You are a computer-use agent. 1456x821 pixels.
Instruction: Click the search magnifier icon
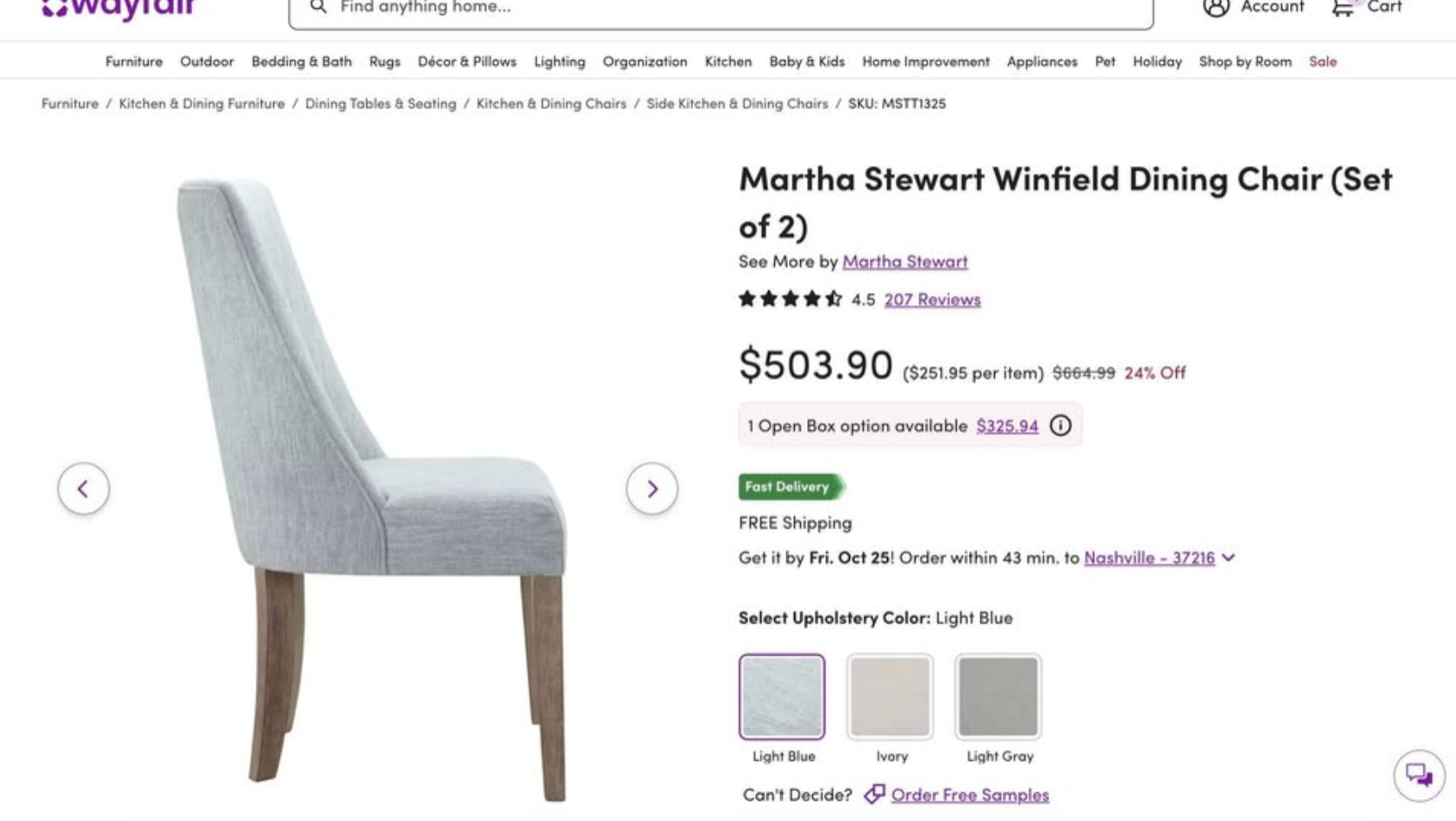coord(318,8)
